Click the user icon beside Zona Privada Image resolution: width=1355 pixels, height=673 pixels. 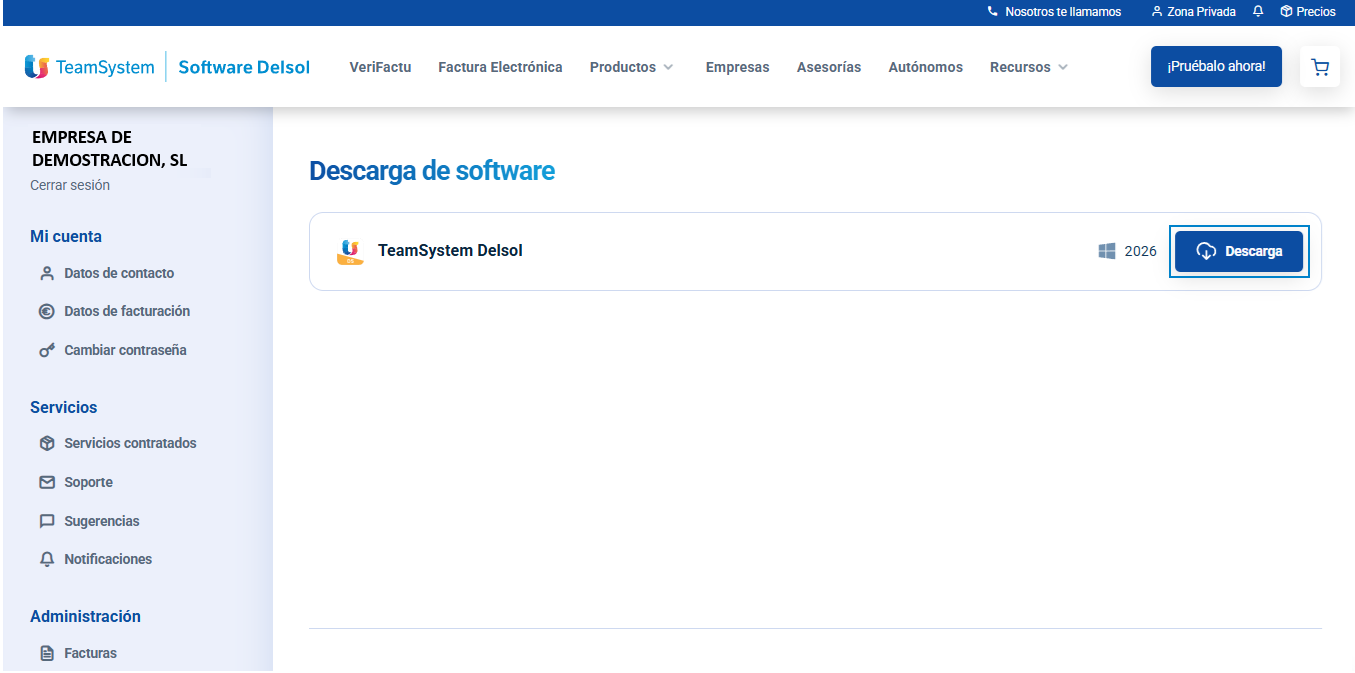tap(1157, 12)
